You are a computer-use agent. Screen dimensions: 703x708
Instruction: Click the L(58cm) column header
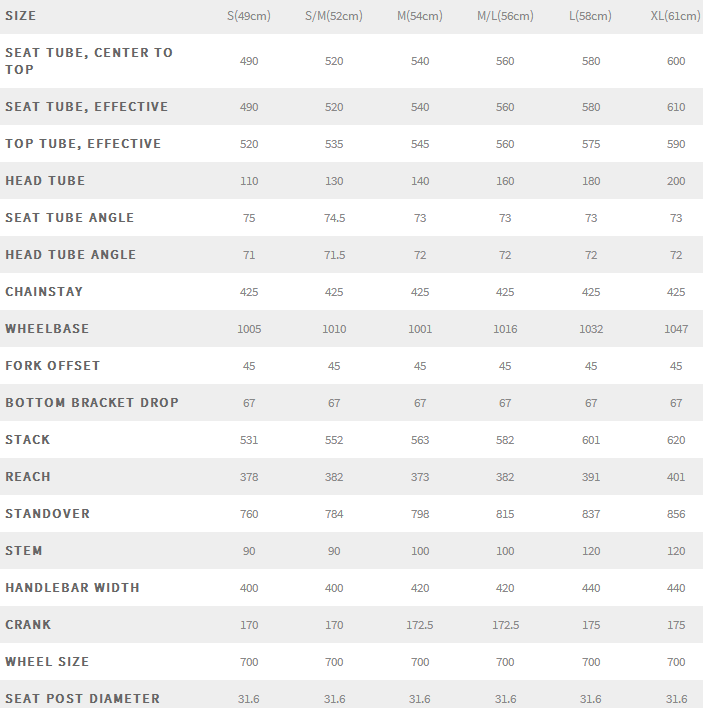click(591, 17)
